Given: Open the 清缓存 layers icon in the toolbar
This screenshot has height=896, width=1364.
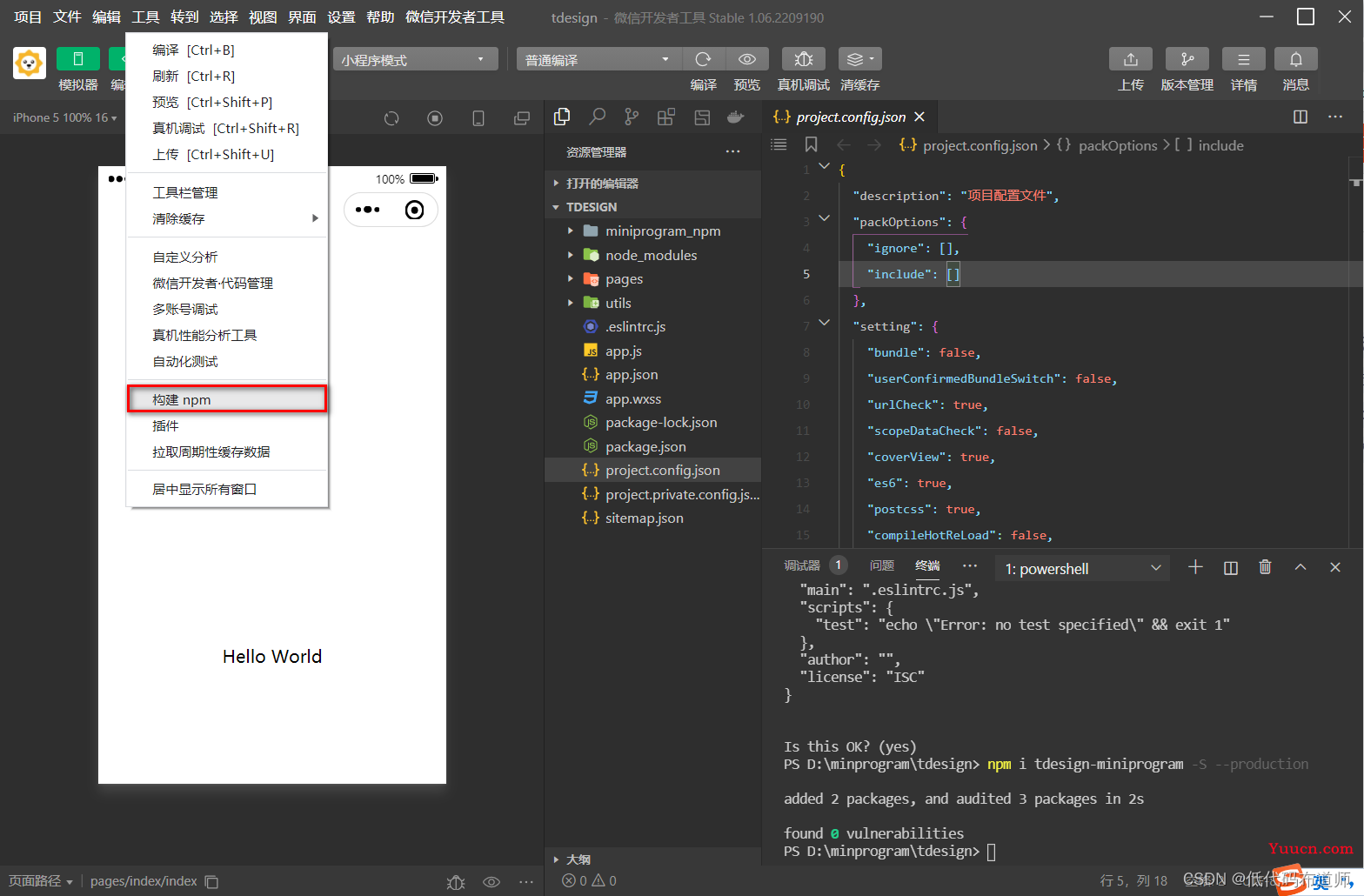Looking at the screenshot, I should click(859, 59).
